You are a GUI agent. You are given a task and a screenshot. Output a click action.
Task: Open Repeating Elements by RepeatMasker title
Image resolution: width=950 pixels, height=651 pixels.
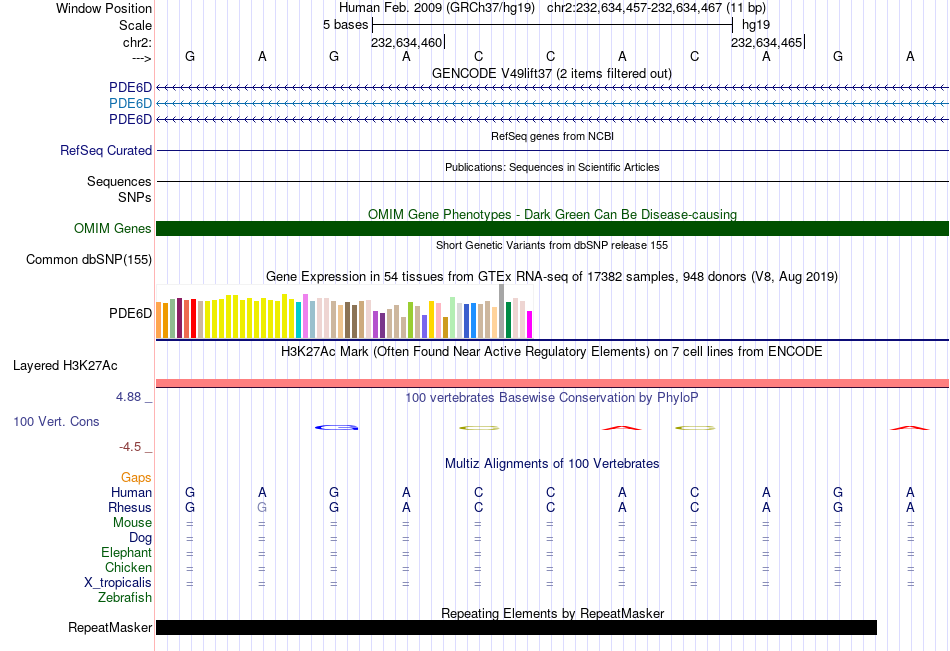point(552,613)
